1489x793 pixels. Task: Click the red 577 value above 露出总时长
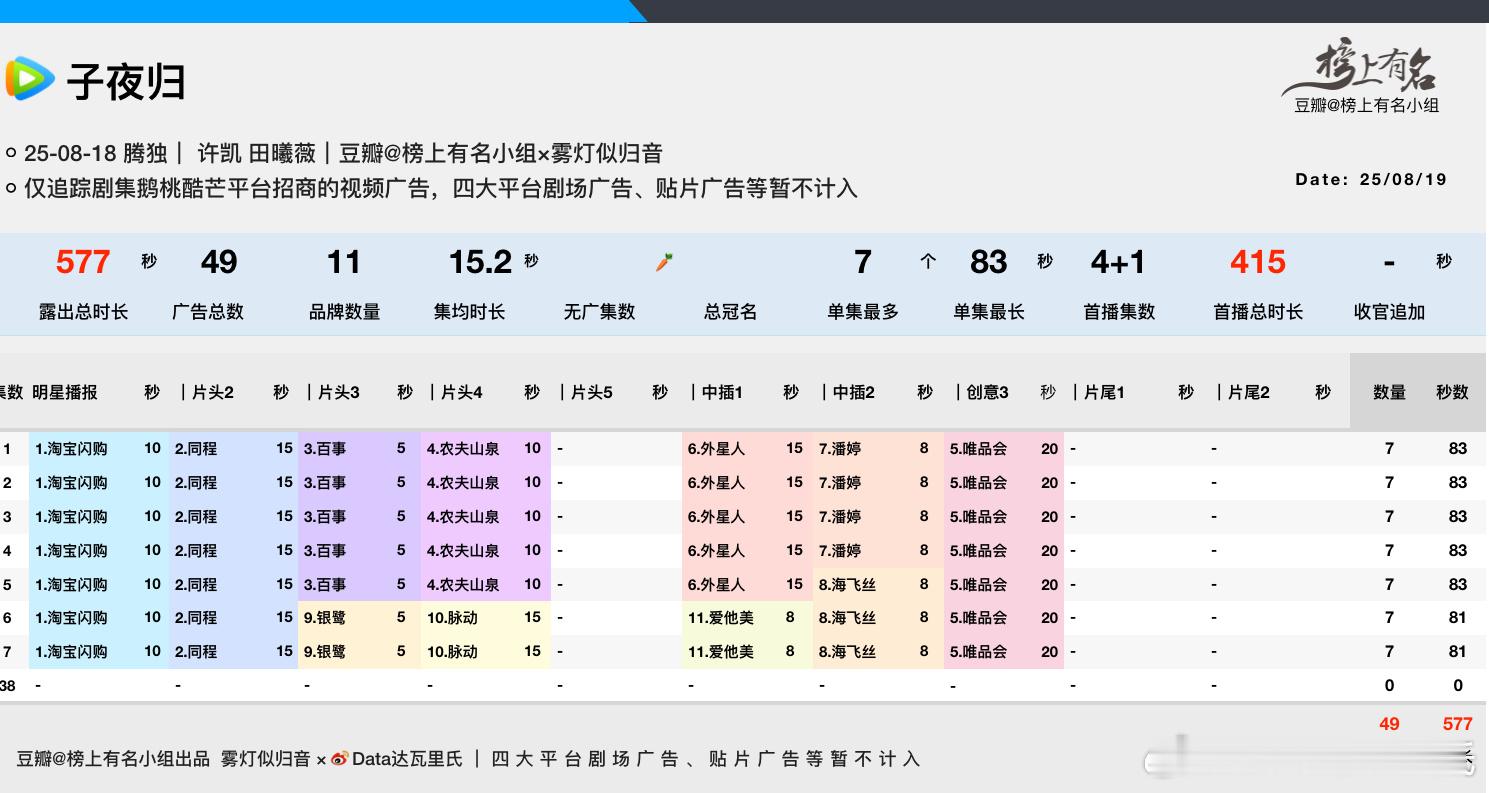pyautogui.click(x=83, y=262)
